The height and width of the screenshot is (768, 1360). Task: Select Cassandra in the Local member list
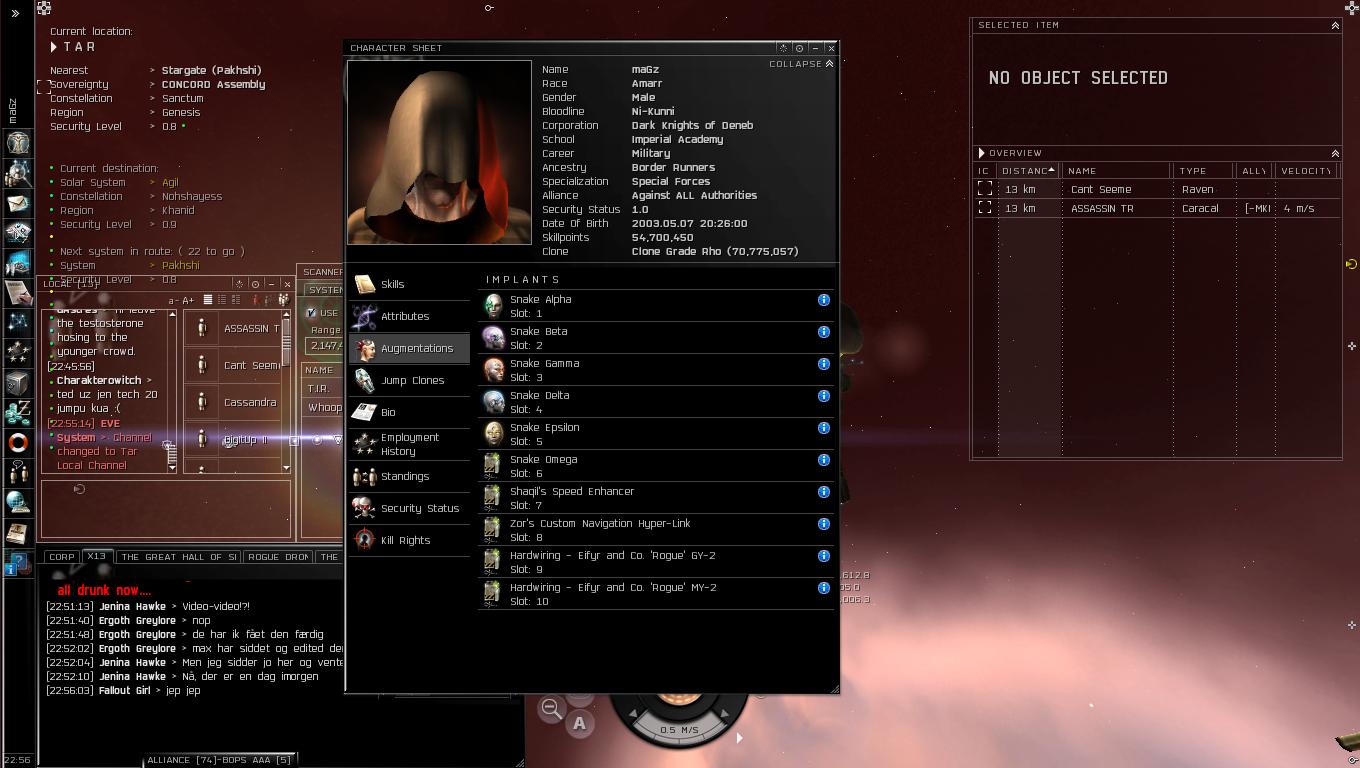click(233, 402)
